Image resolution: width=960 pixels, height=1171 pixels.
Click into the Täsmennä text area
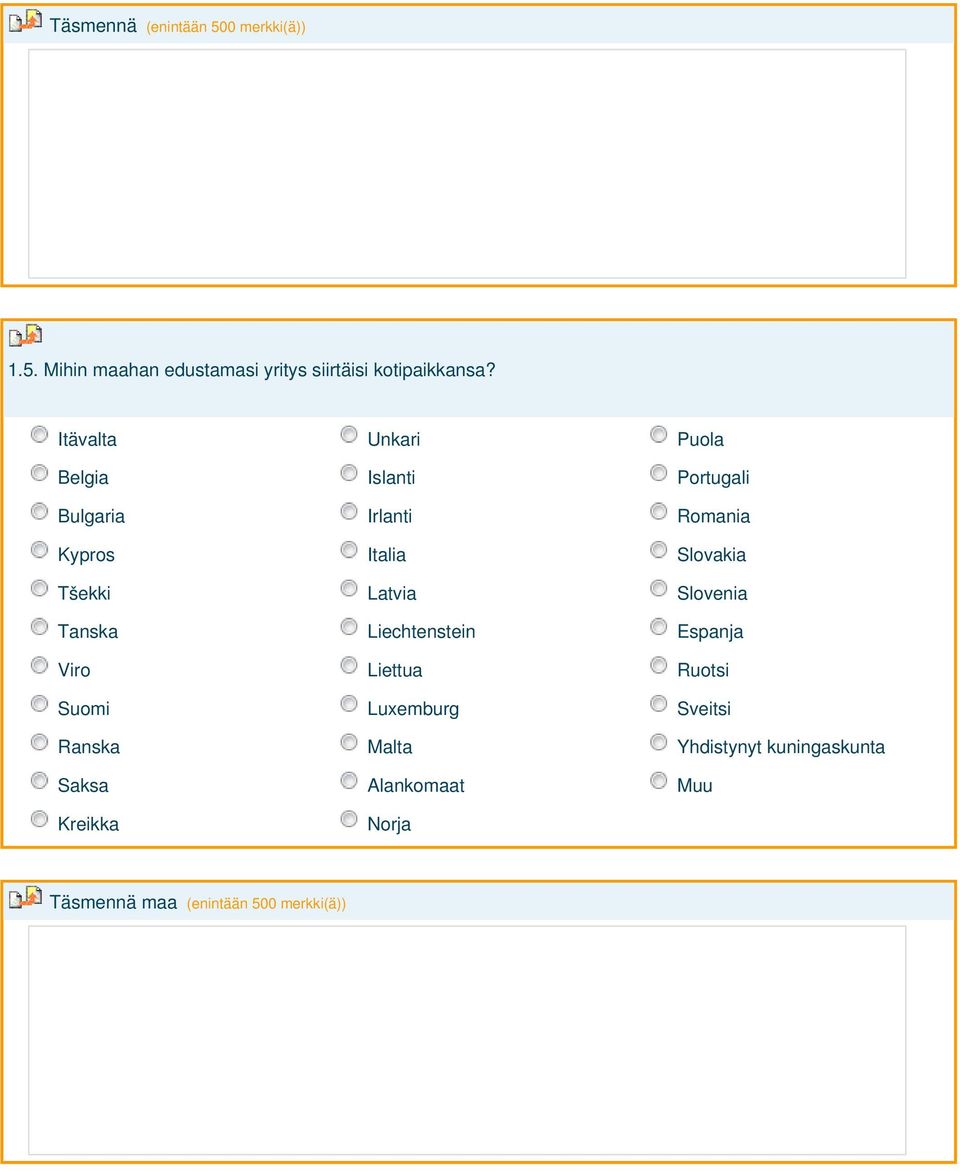(467, 164)
